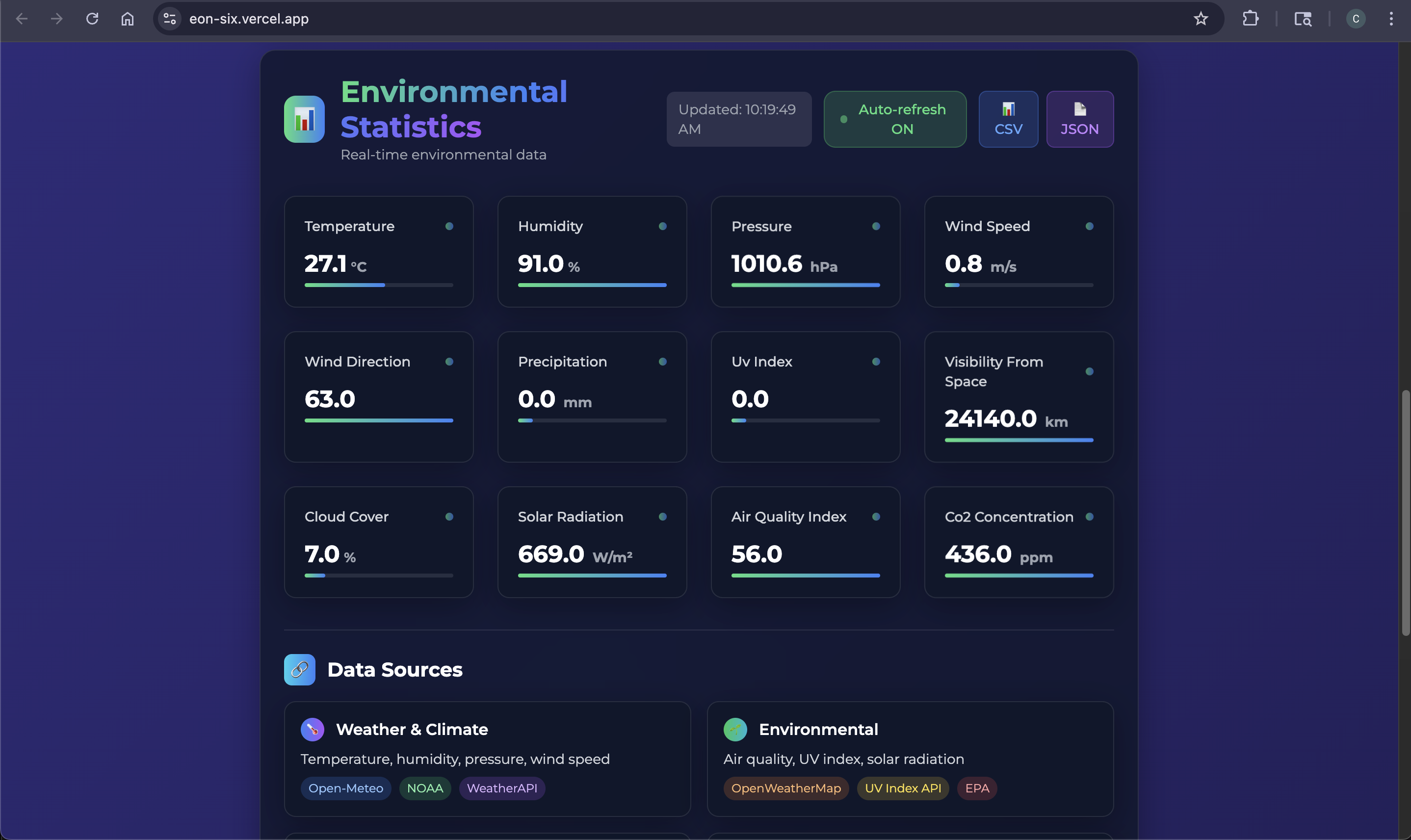Reload the page with the refresh icon
This screenshot has height=840, width=1411.
tap(92, 19)
